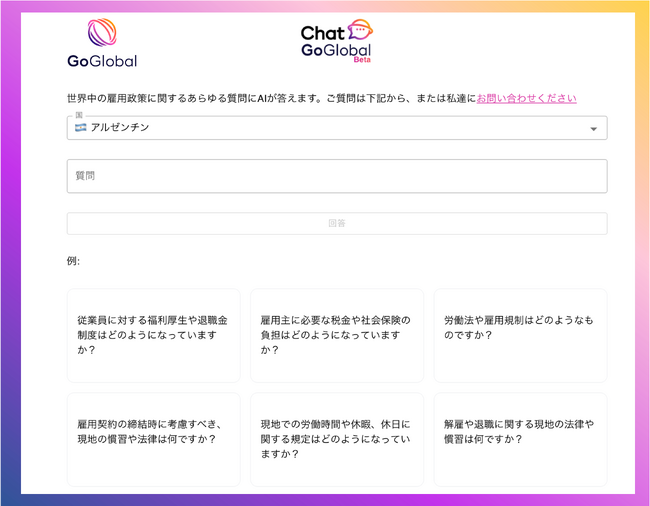Pick the 雇用契約の締結時 example question
650x506 pixels.
[x=154, y=431]
